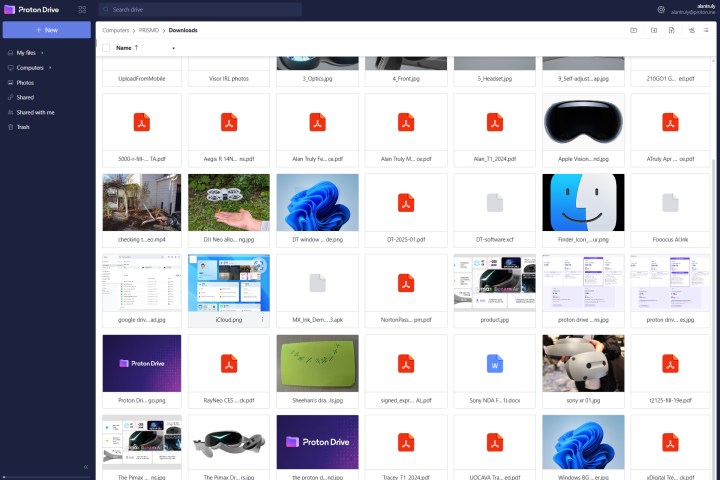Expand the My files tree
Image resolution: width=720 pixels, height=480 pixels.
click(x=43, y=52)
